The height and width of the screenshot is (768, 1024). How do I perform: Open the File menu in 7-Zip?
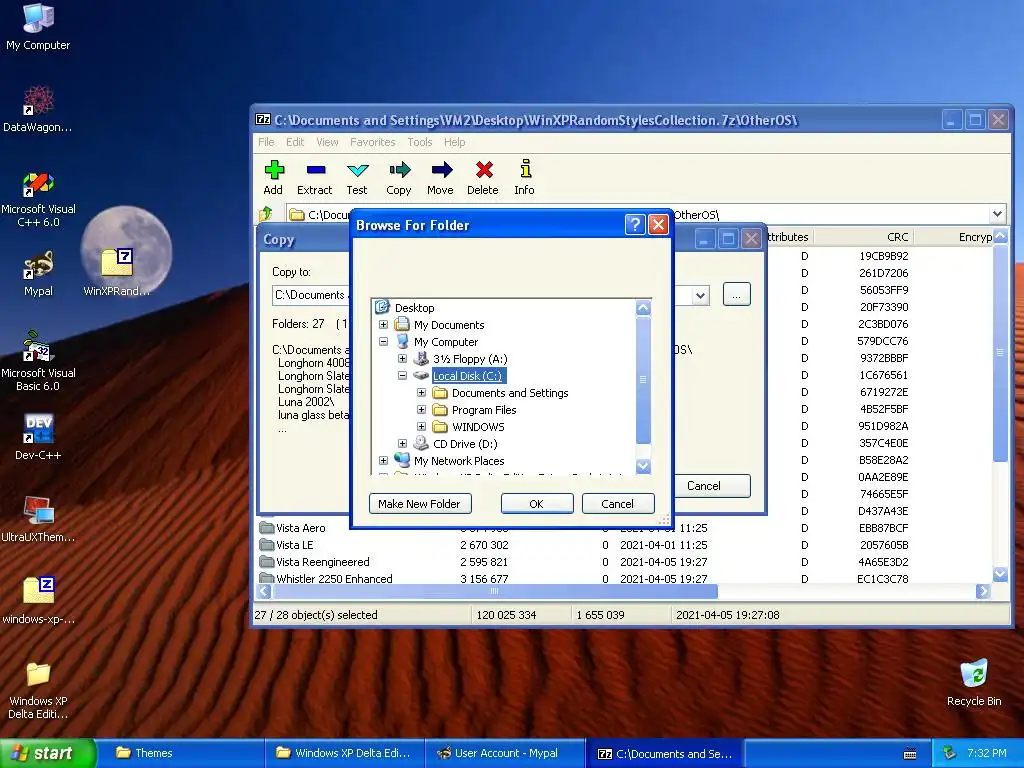click(x=266, y=142)
